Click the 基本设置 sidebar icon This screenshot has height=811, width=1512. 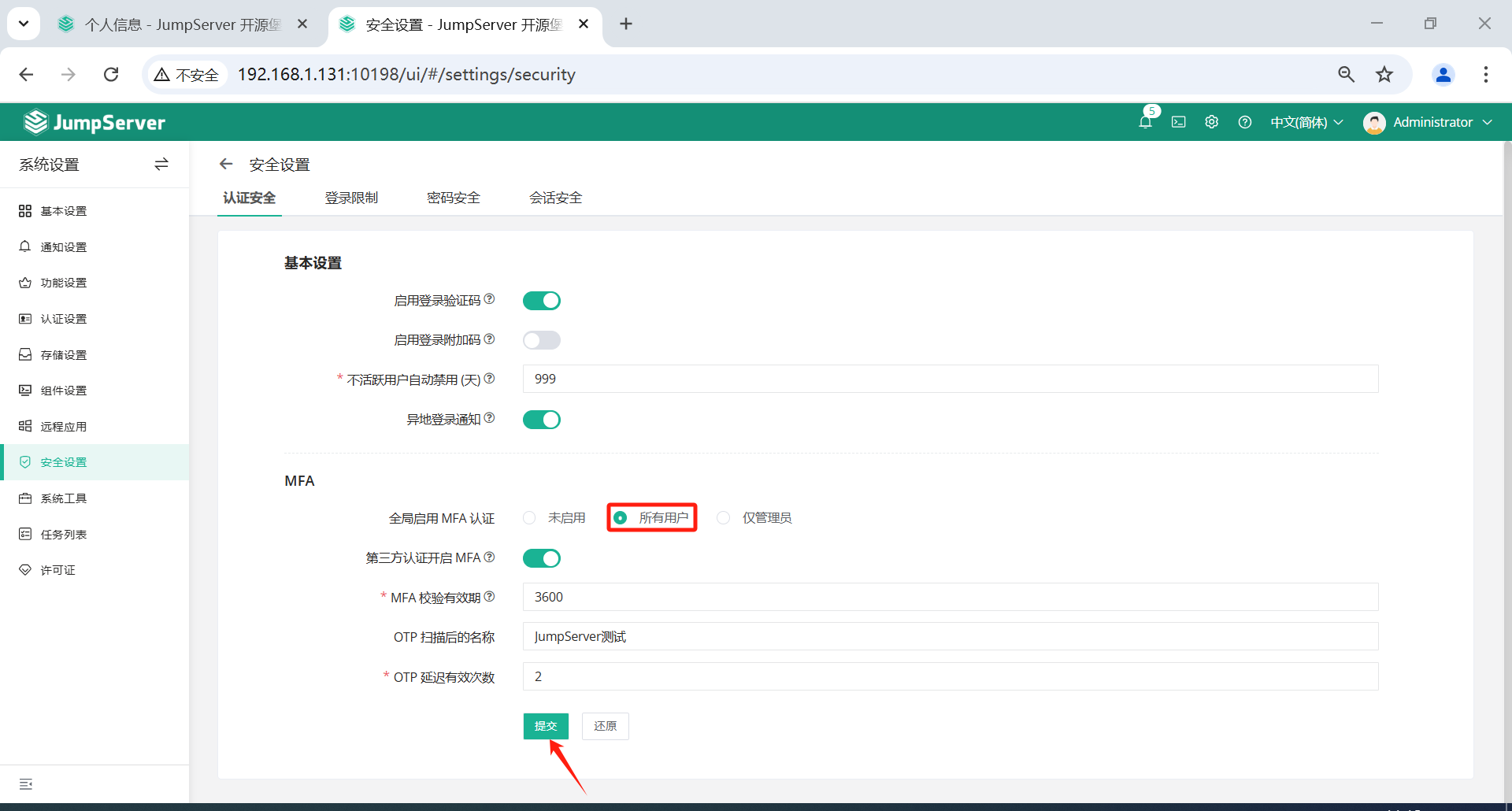25,211
